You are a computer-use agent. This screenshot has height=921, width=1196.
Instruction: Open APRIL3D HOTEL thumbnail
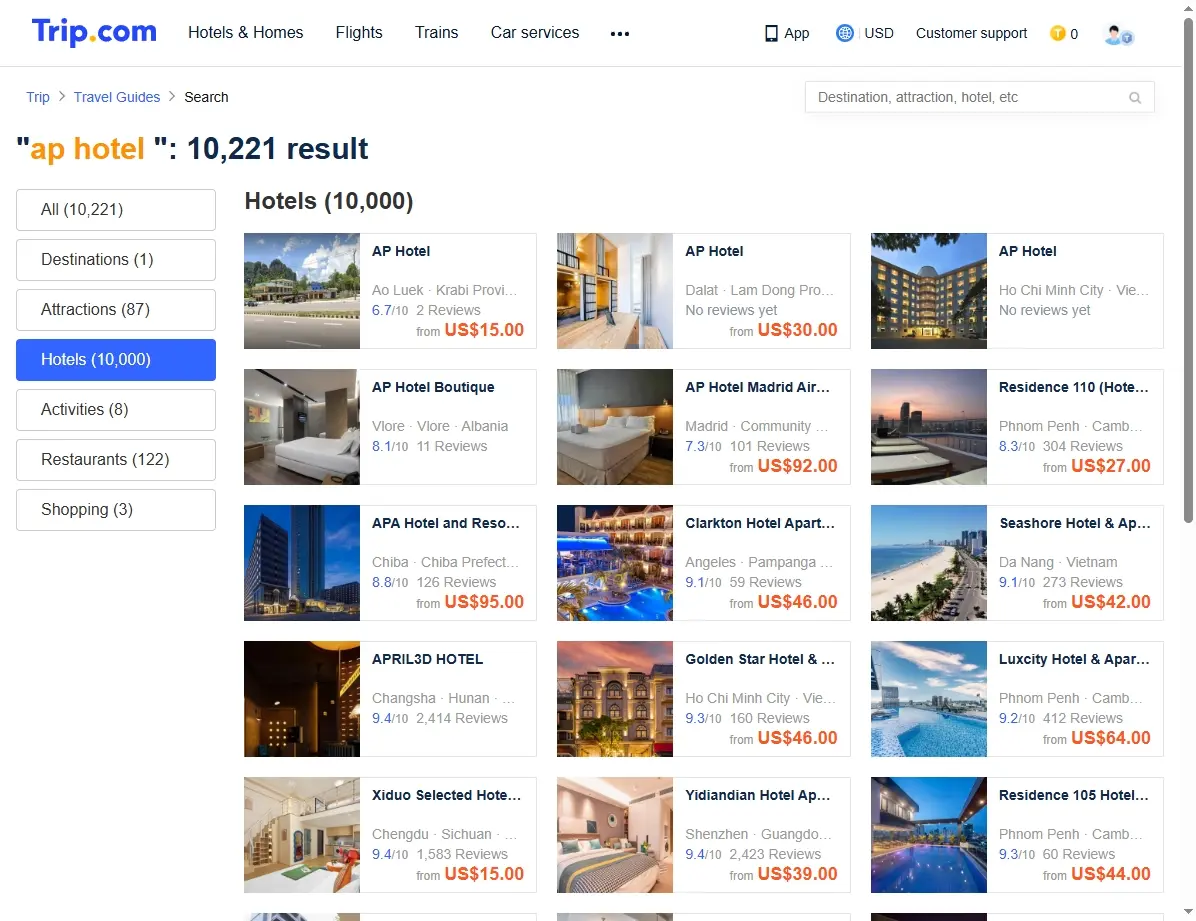pyautogui.click(x=302, y=699)
